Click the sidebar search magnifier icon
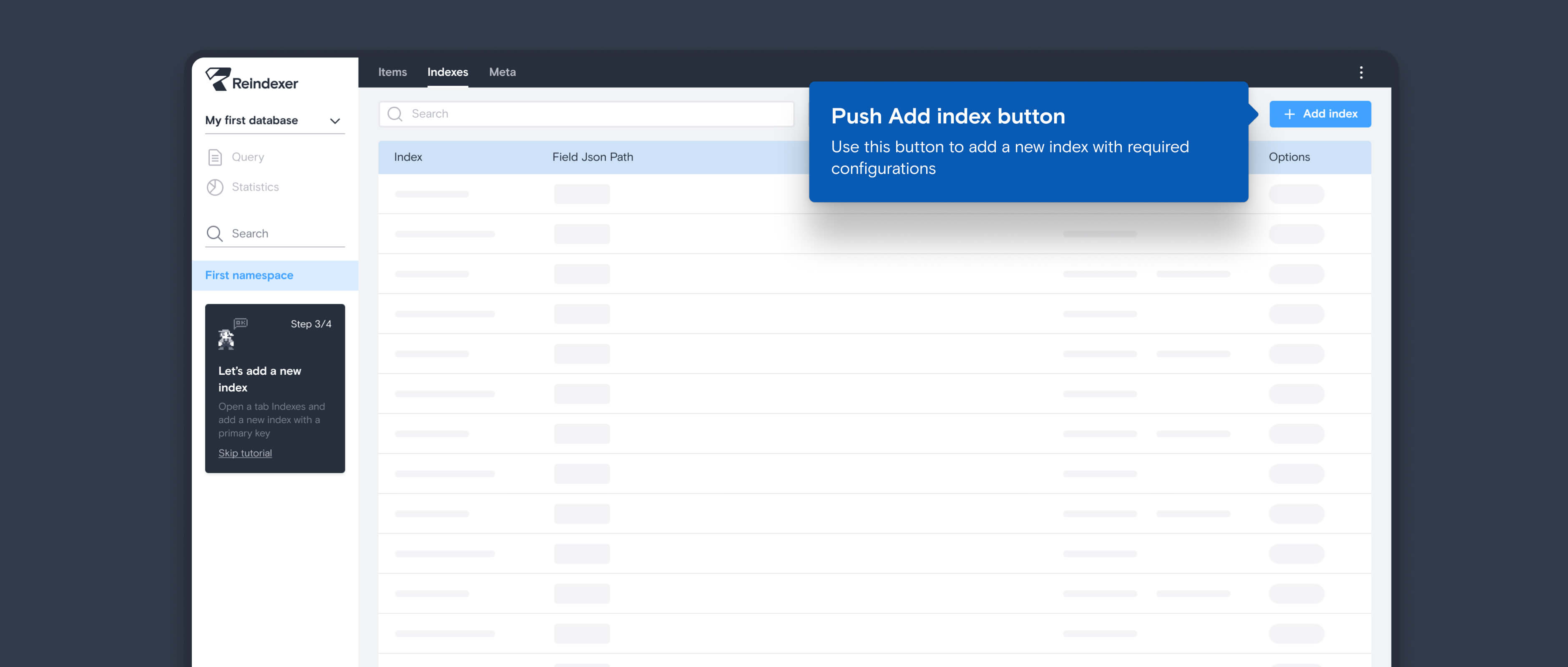This screenshot has height=667, width=1568. 214,234
